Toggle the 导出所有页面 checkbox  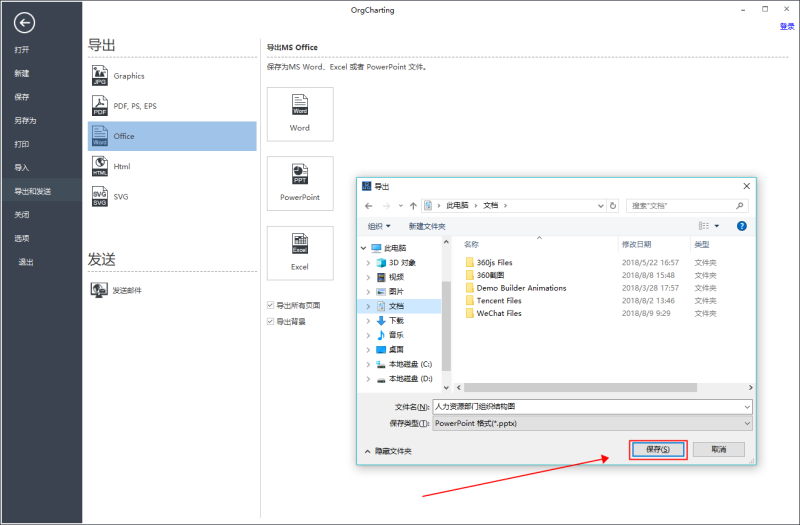(270, 305)
